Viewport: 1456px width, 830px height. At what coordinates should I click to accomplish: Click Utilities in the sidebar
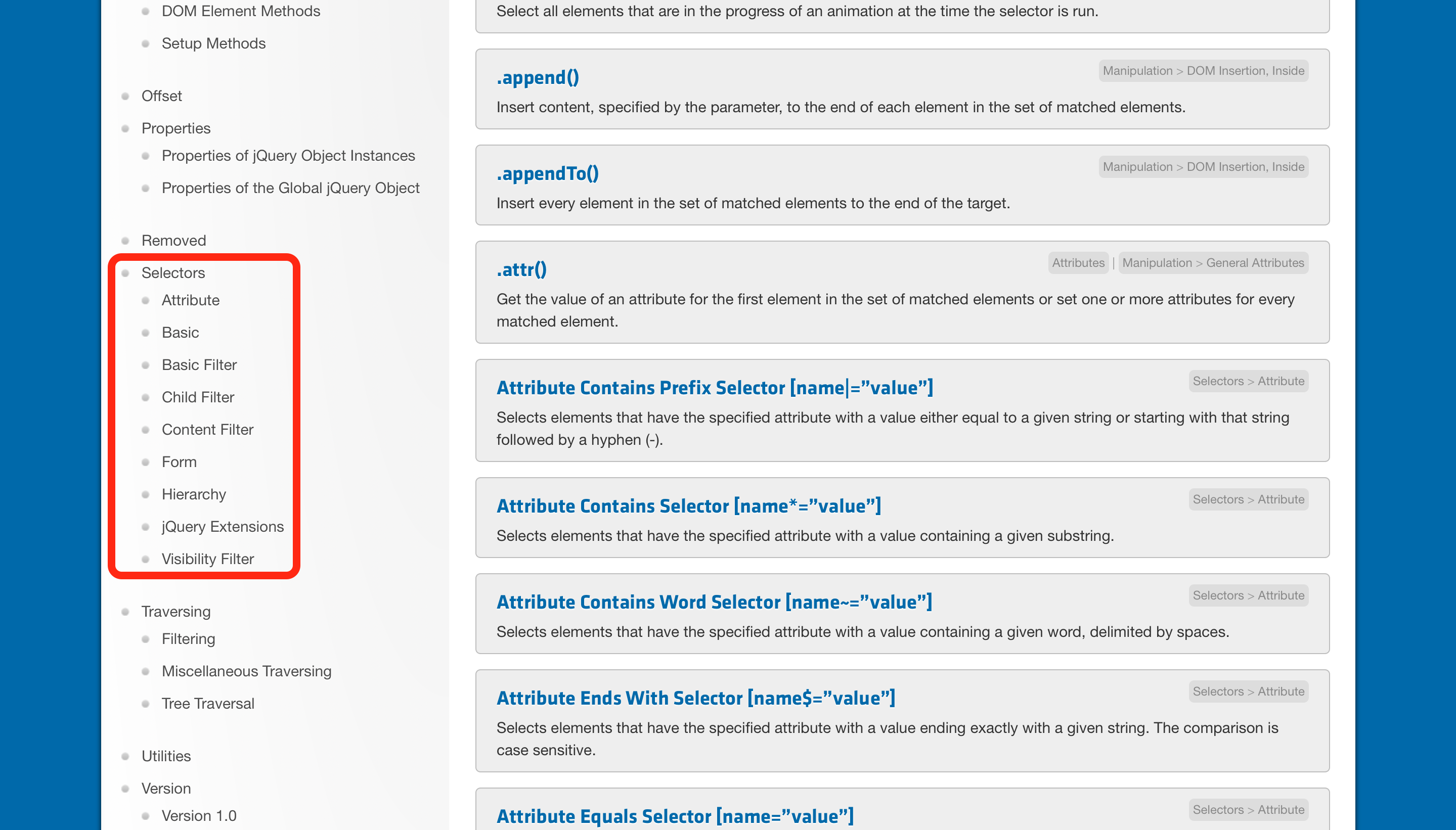pos(166,756)
